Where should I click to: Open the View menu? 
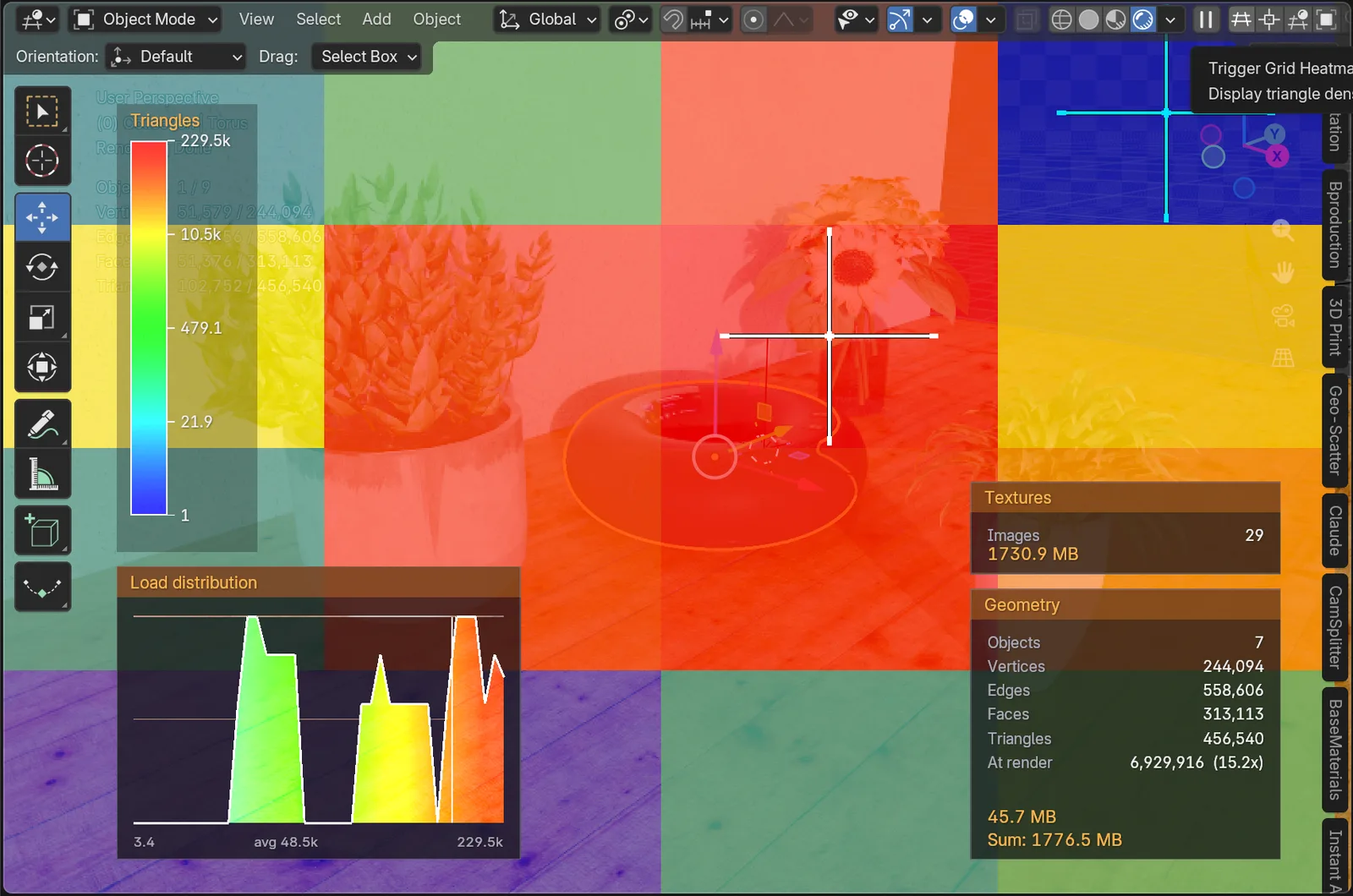click(256, 19)
